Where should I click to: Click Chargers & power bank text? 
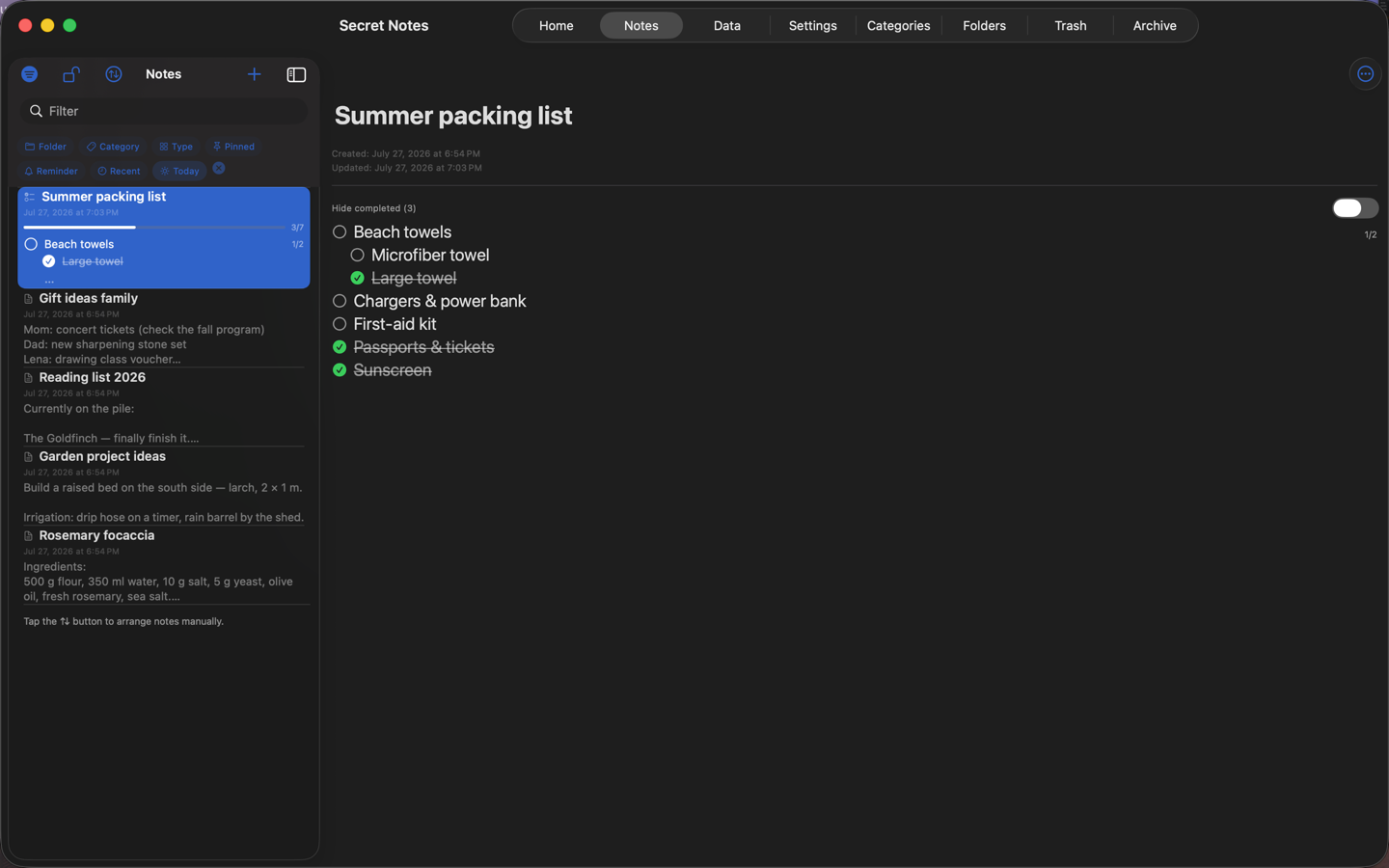[440, 301]
